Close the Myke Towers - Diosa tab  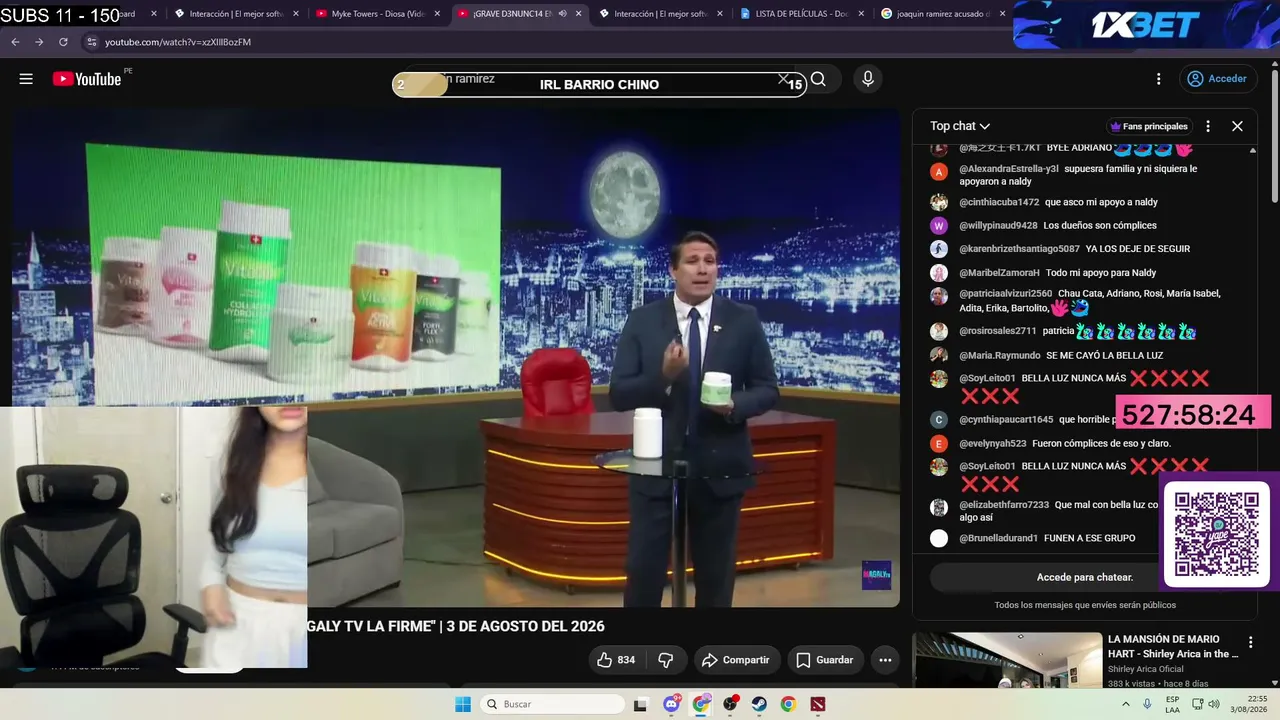pyautogui.click(x=437, y=14)
